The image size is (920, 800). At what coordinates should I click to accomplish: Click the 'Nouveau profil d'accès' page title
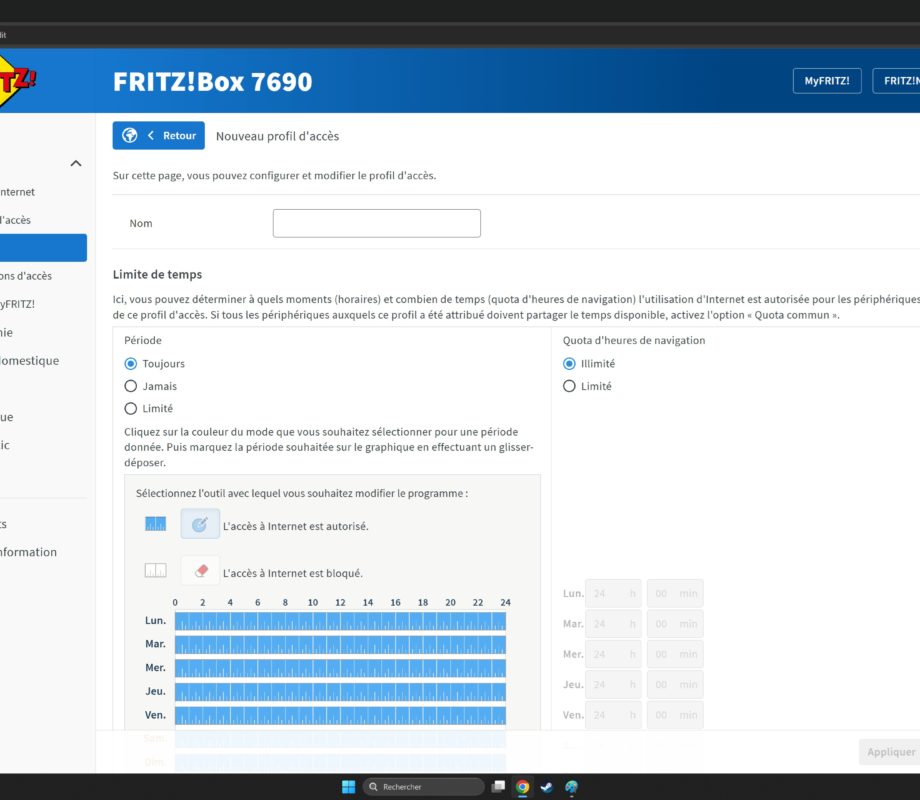[278, 136]
